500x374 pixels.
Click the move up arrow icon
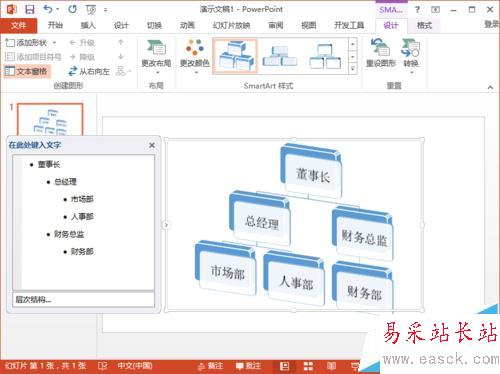click(x=121, y=42)
